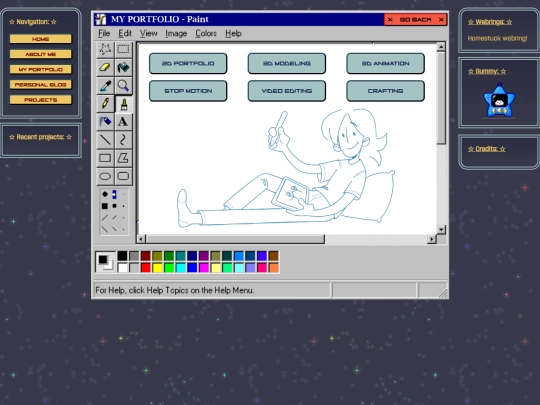Select the Pencil tool
This screenshot has width=540, height=405.
[x=105, y=104]
